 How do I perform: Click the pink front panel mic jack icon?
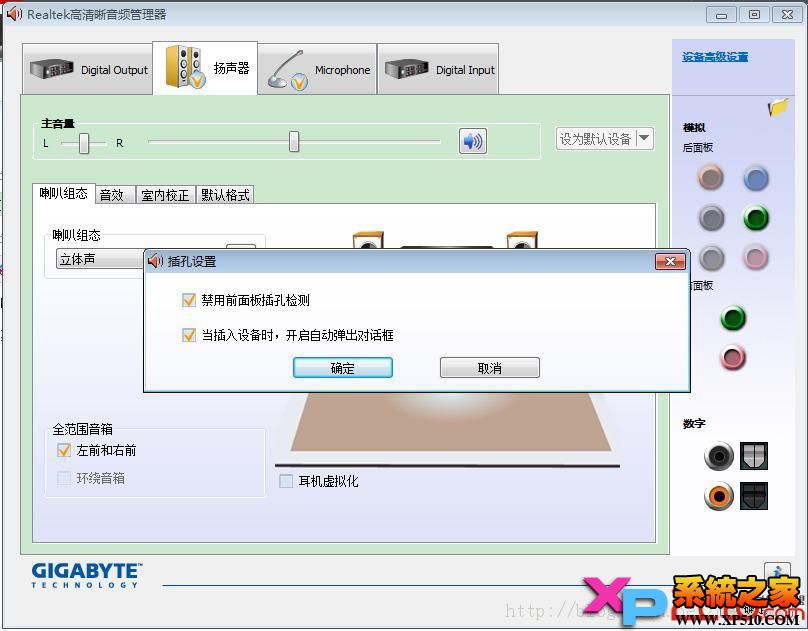point(733,358)
